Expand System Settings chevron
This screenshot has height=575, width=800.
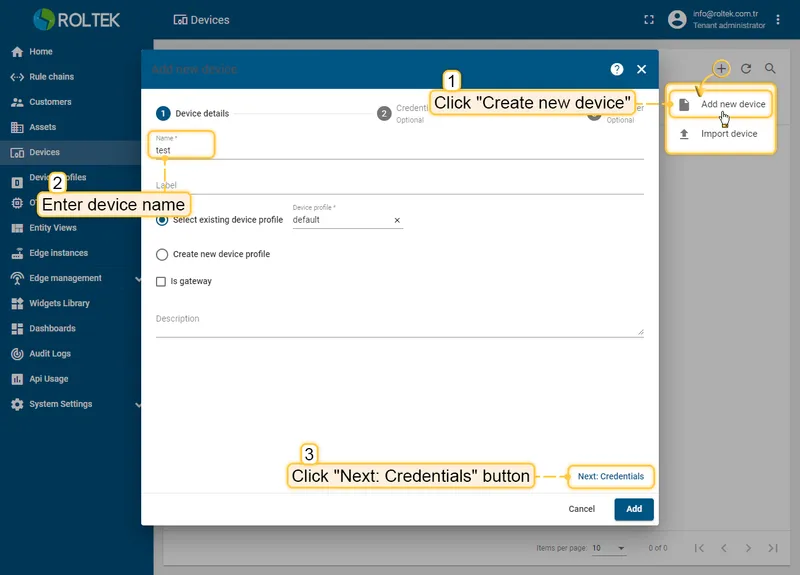(x=138, y=405)
